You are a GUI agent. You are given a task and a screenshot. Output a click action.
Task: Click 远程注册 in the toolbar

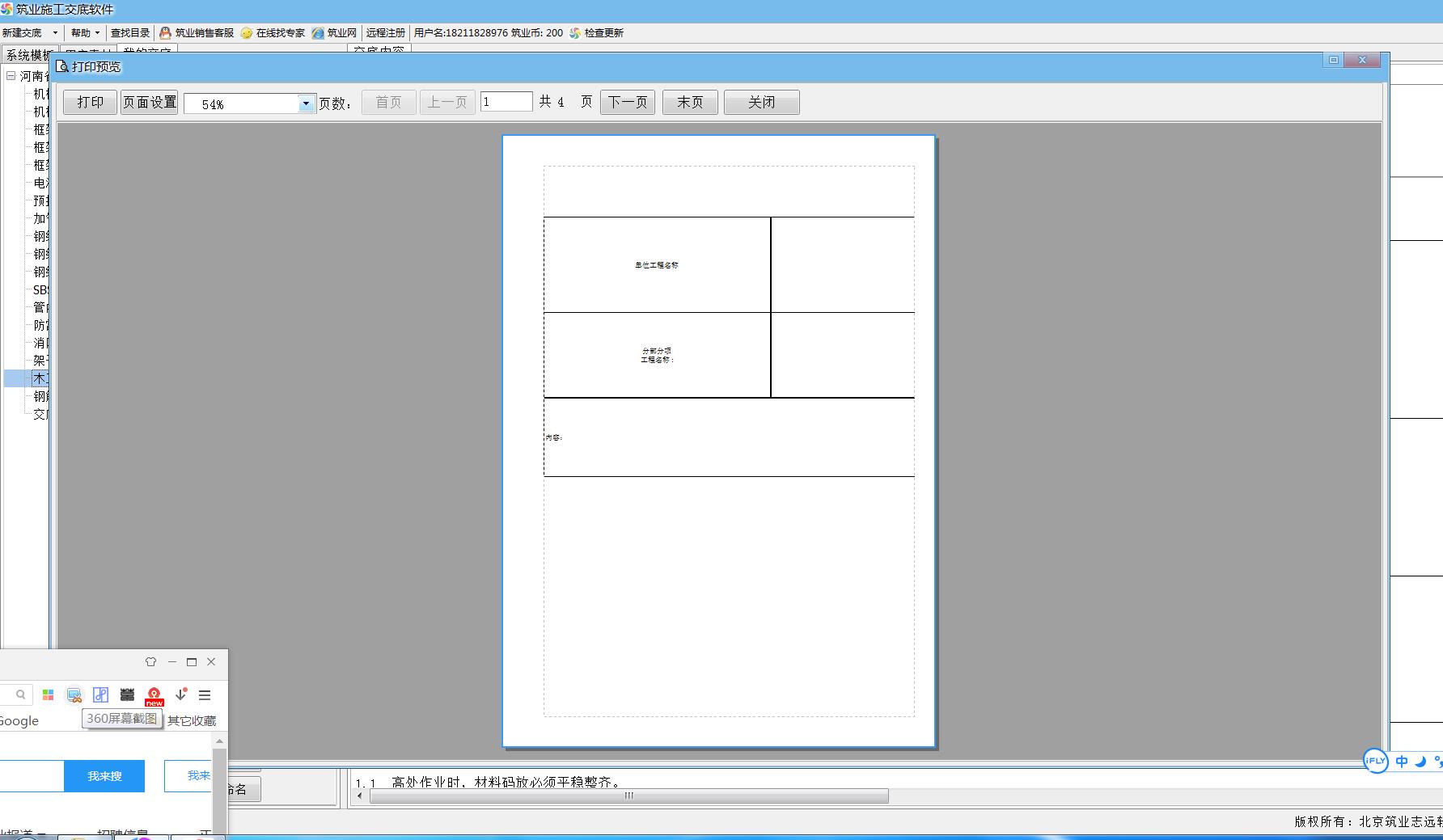click(x=385, y=33)
